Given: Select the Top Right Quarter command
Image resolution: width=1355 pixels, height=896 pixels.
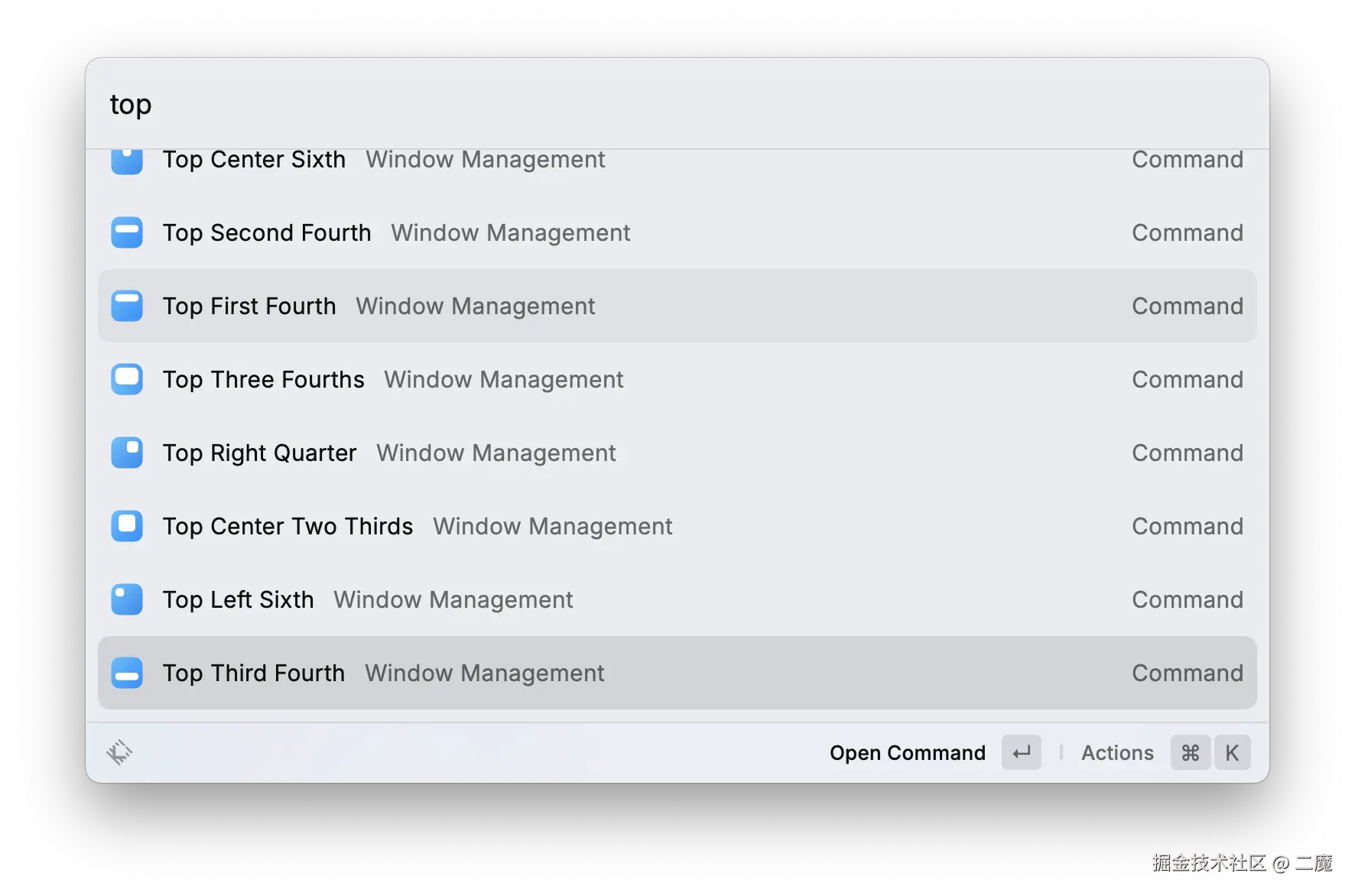Looking at the screenshot, I should point(535,453).
